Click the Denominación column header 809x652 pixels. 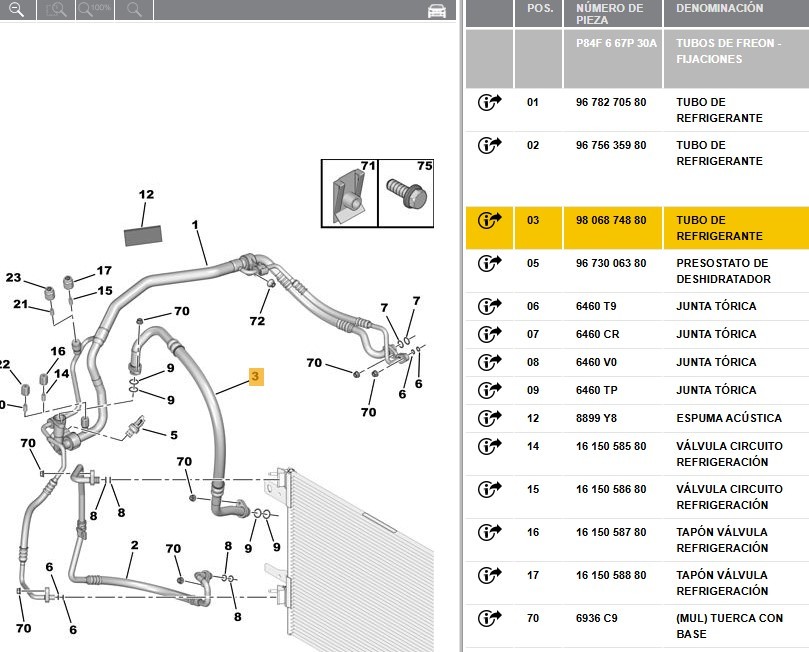point(719,8)
